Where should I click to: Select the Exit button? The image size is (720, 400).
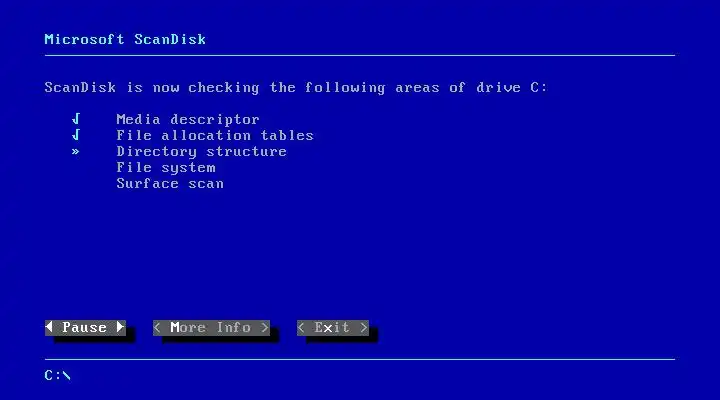333,327
